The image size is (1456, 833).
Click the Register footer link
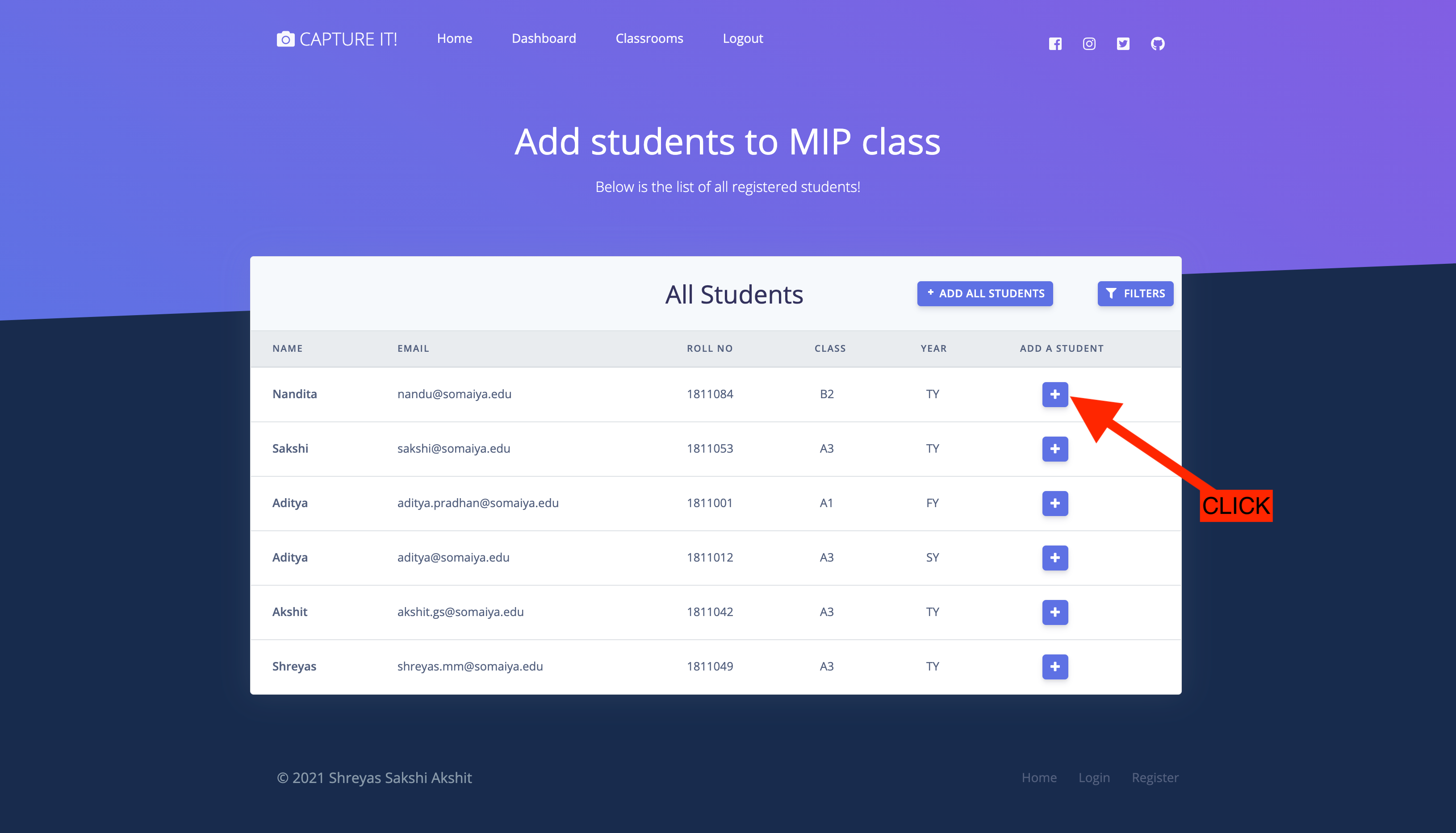[1155, 777]
